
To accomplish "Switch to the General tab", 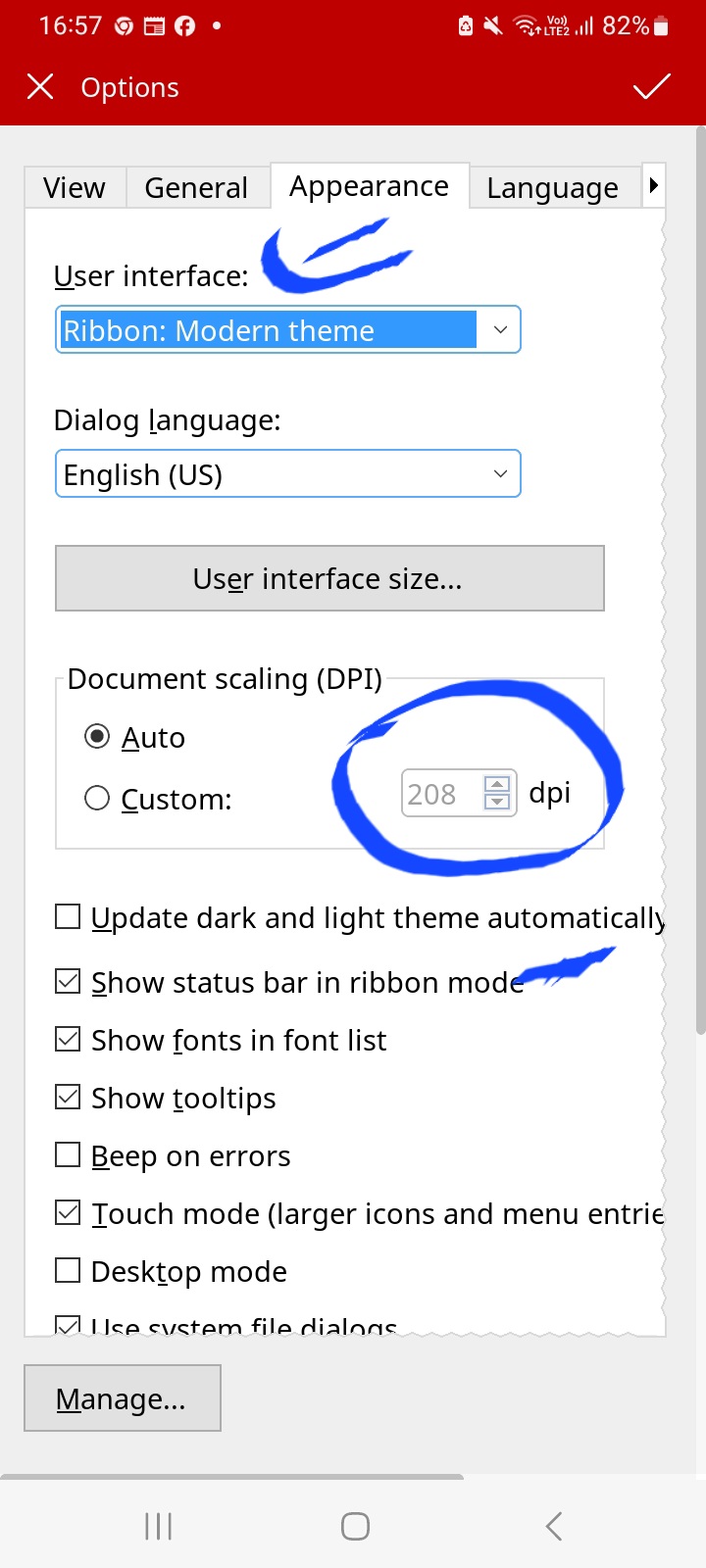I will click(x=196, y=187).
